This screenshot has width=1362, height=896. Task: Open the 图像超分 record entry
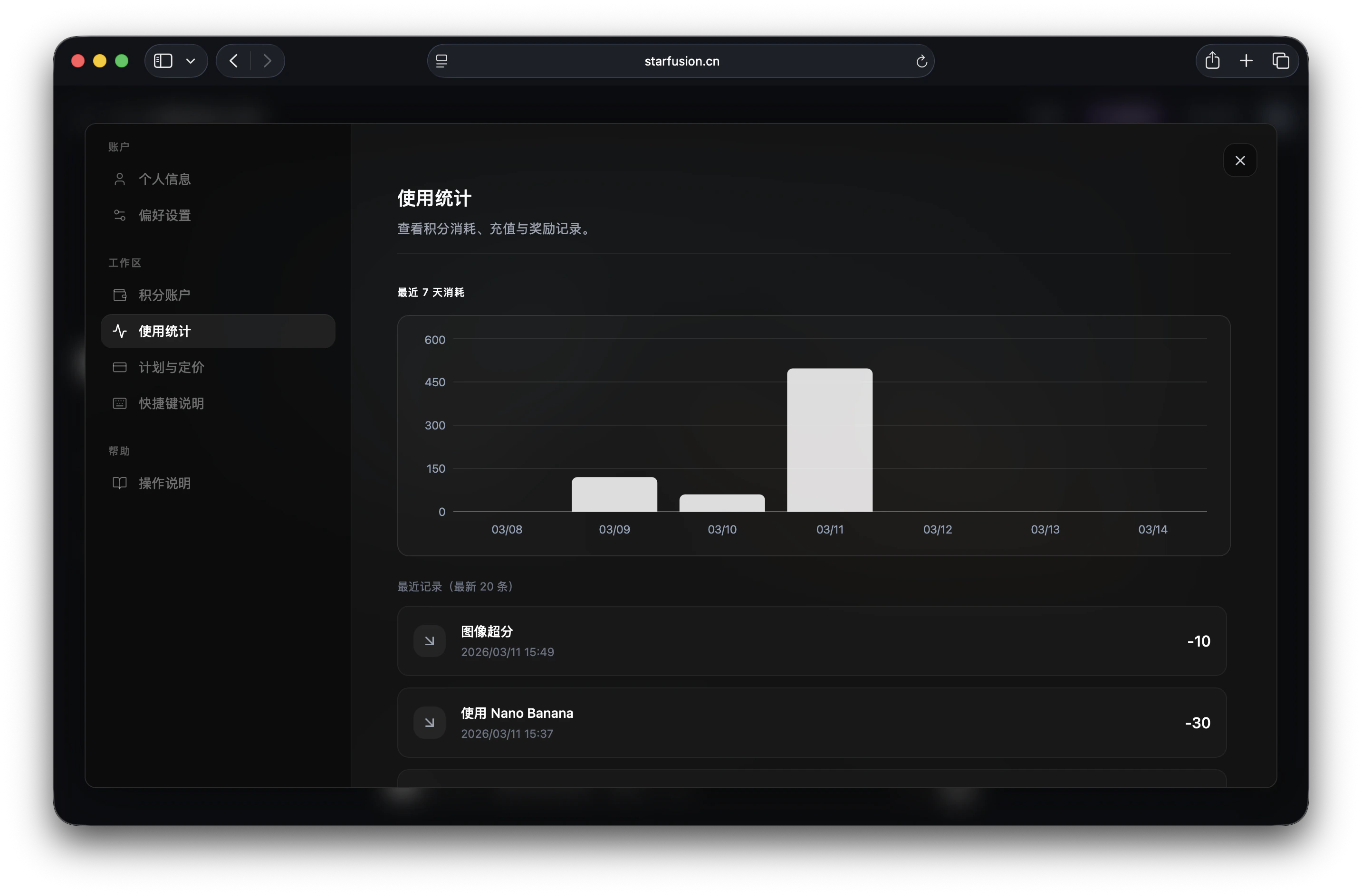click(812, 641)
